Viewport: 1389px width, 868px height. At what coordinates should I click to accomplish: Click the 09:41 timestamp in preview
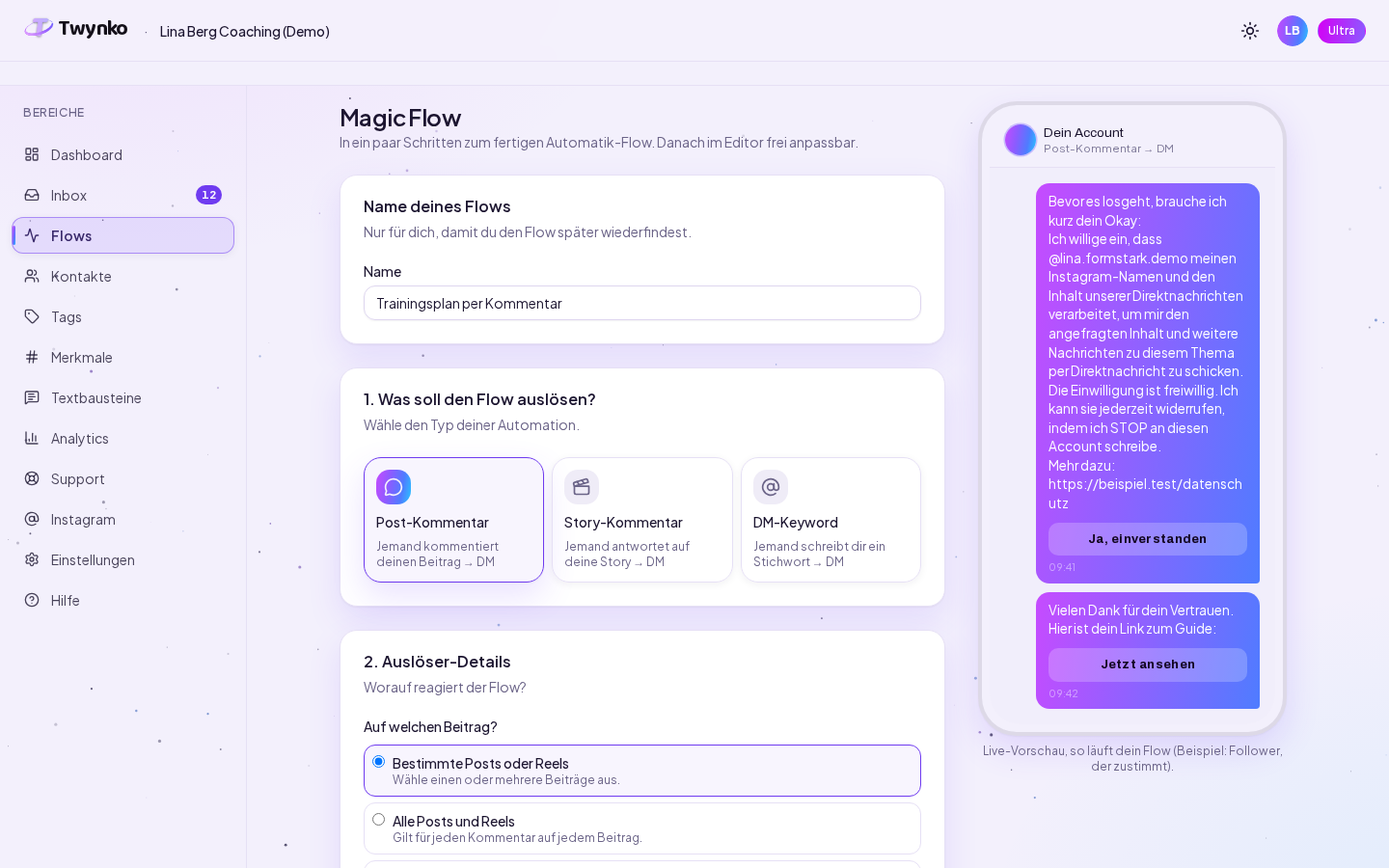pos(1062,567)
